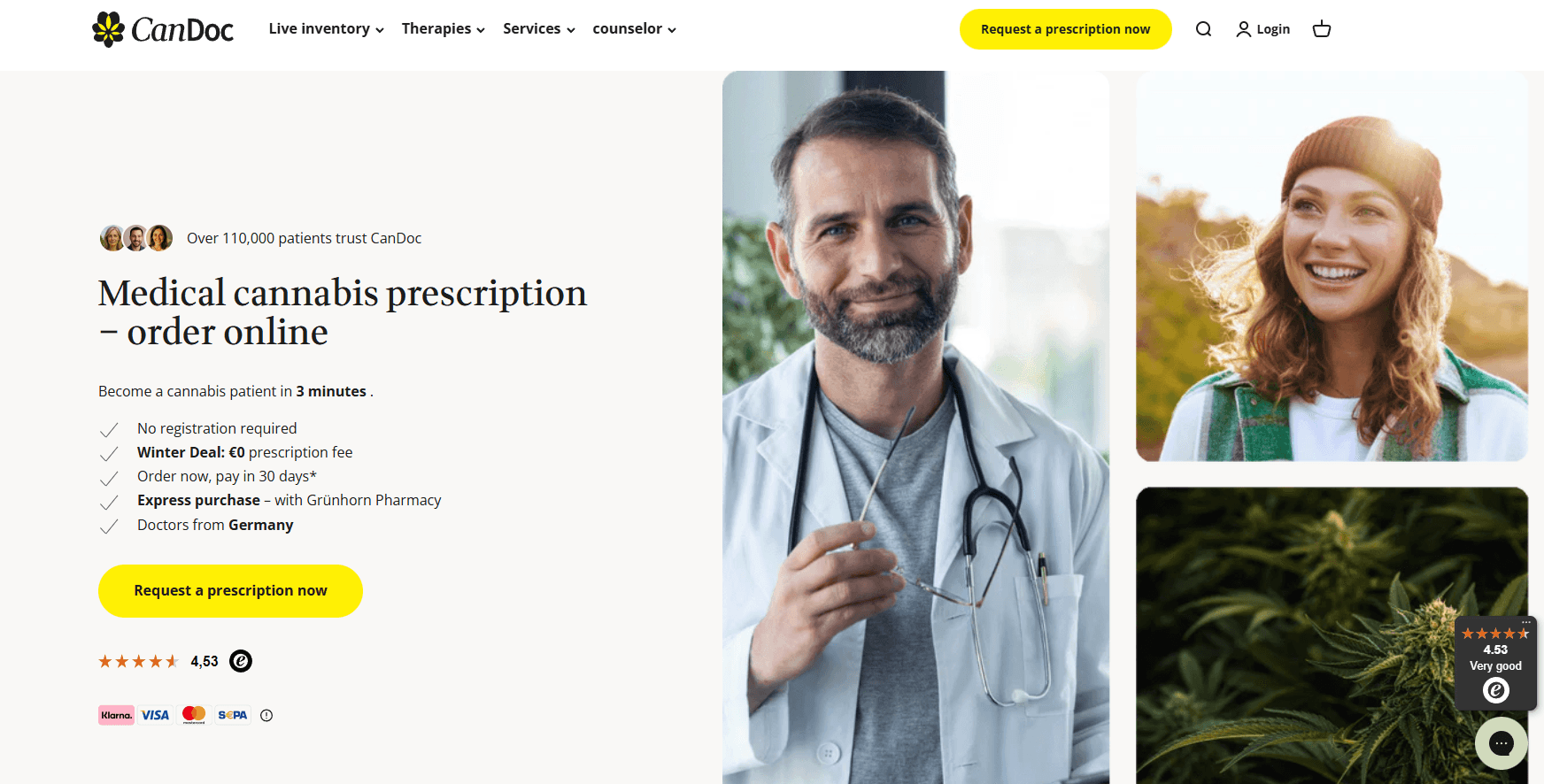
Task: Open search with the magnifier icon
Action: click(1203, 29)
